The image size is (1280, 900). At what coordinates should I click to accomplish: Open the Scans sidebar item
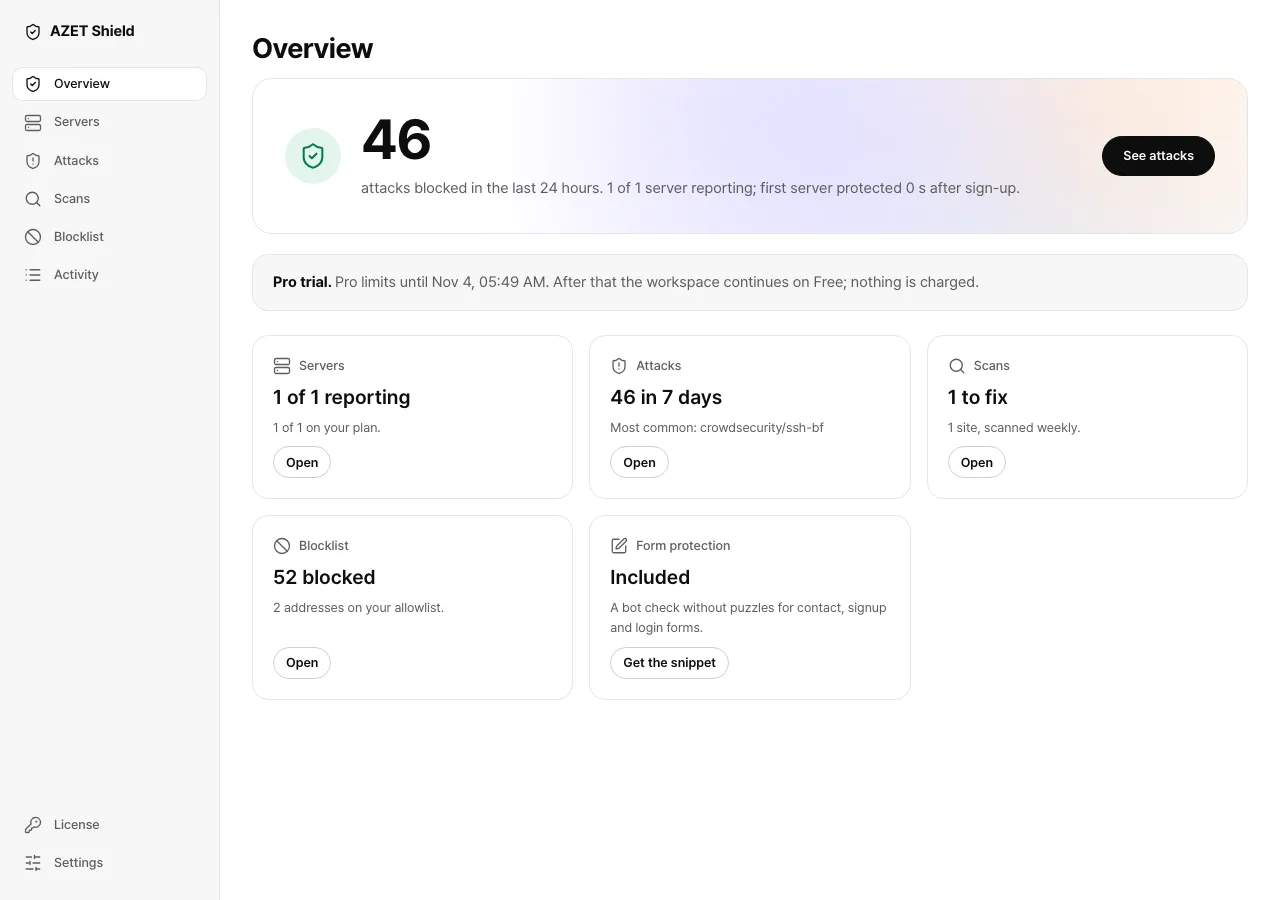(109, 199)
